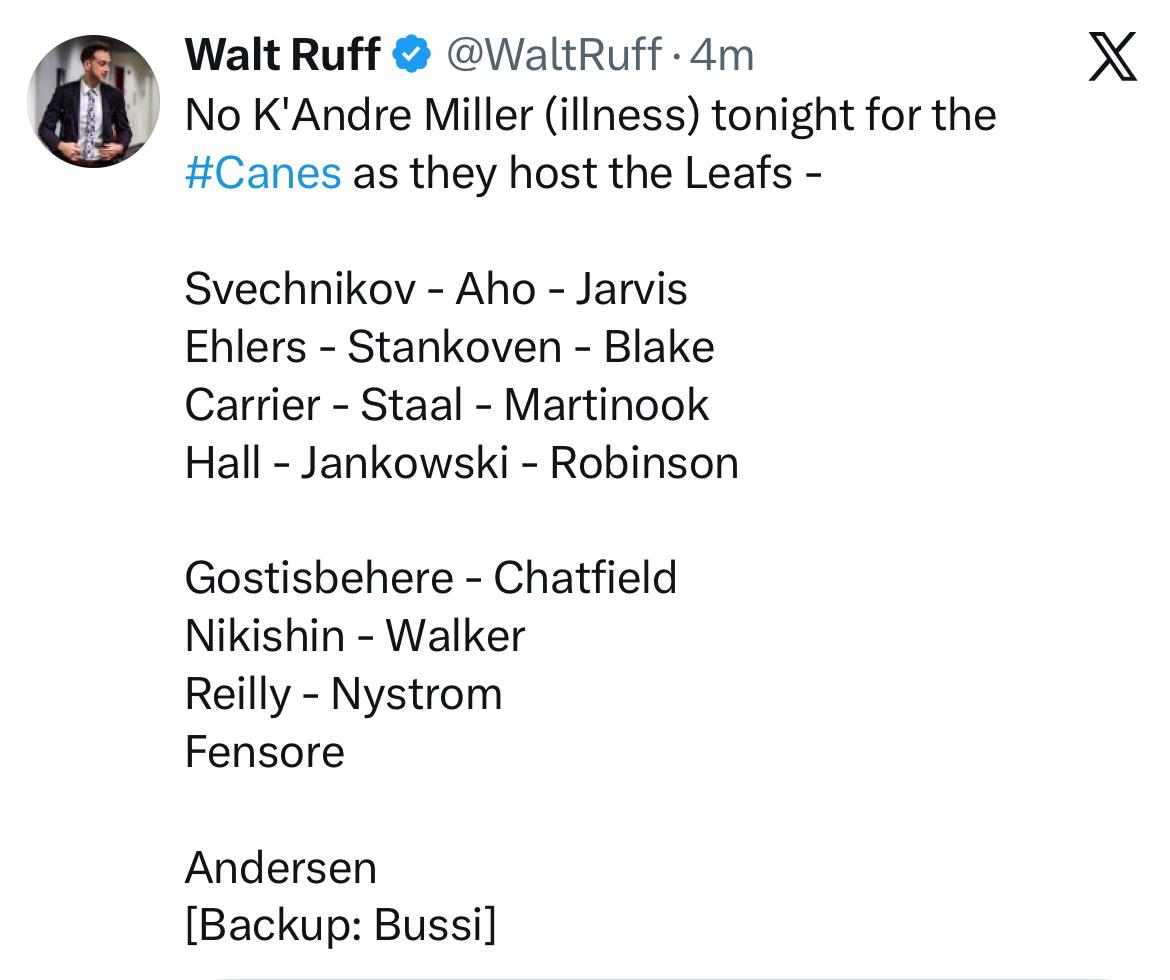Open Walt Ruff's profile picture
This screenshot has height=980, width=1170.
(x=93, y=101)
